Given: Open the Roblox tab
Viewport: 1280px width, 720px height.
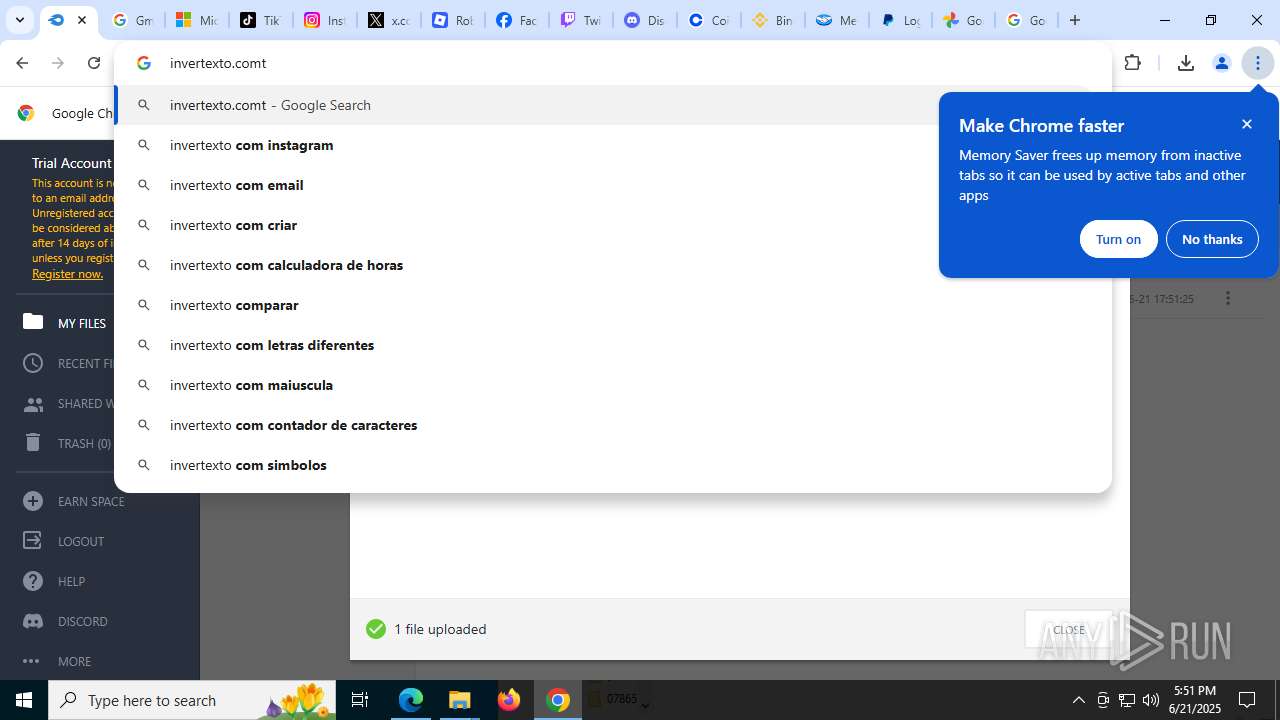Looking at the screenshot, I should 452,20.
